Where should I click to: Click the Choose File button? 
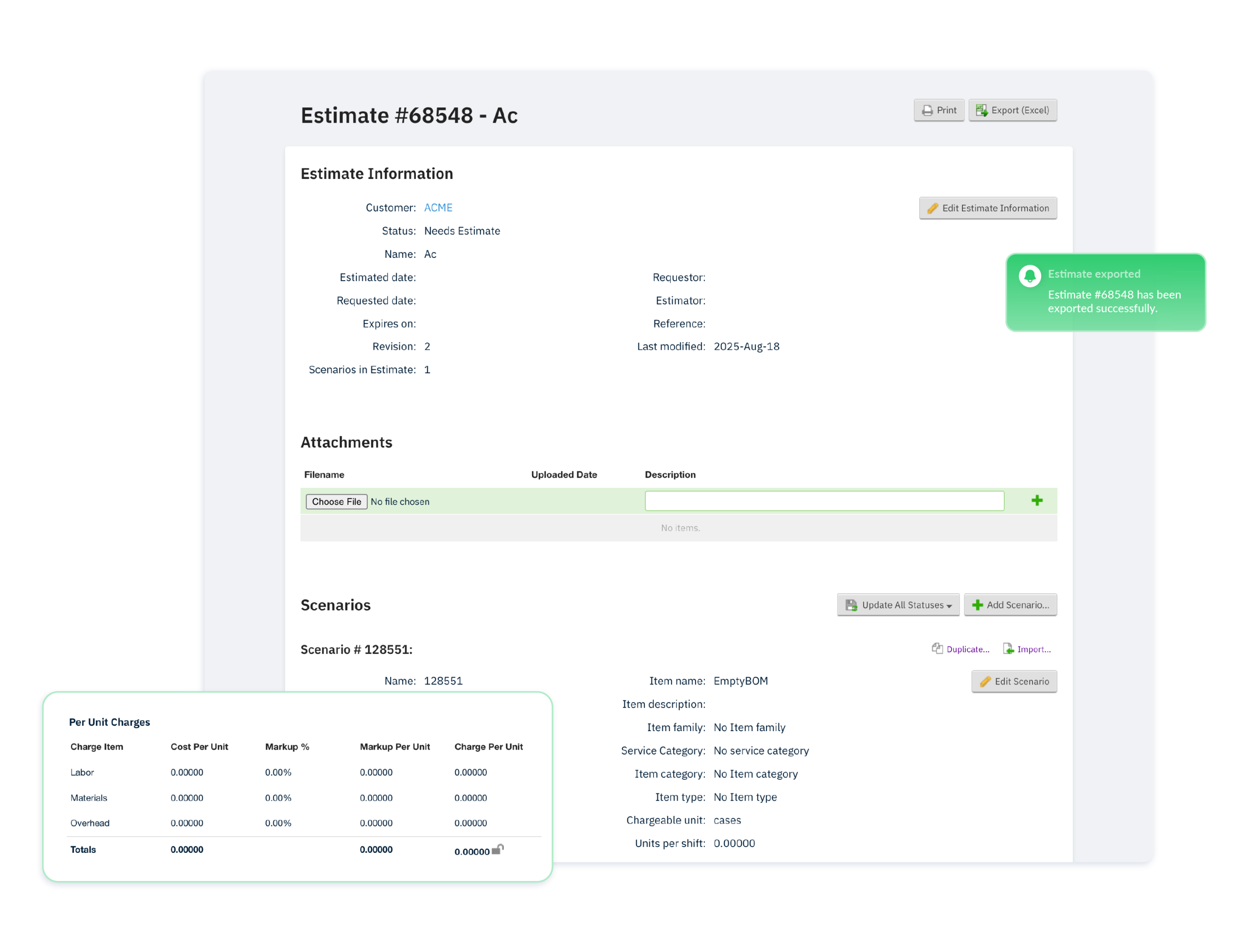pyautogui.click(x=337, y=502)
